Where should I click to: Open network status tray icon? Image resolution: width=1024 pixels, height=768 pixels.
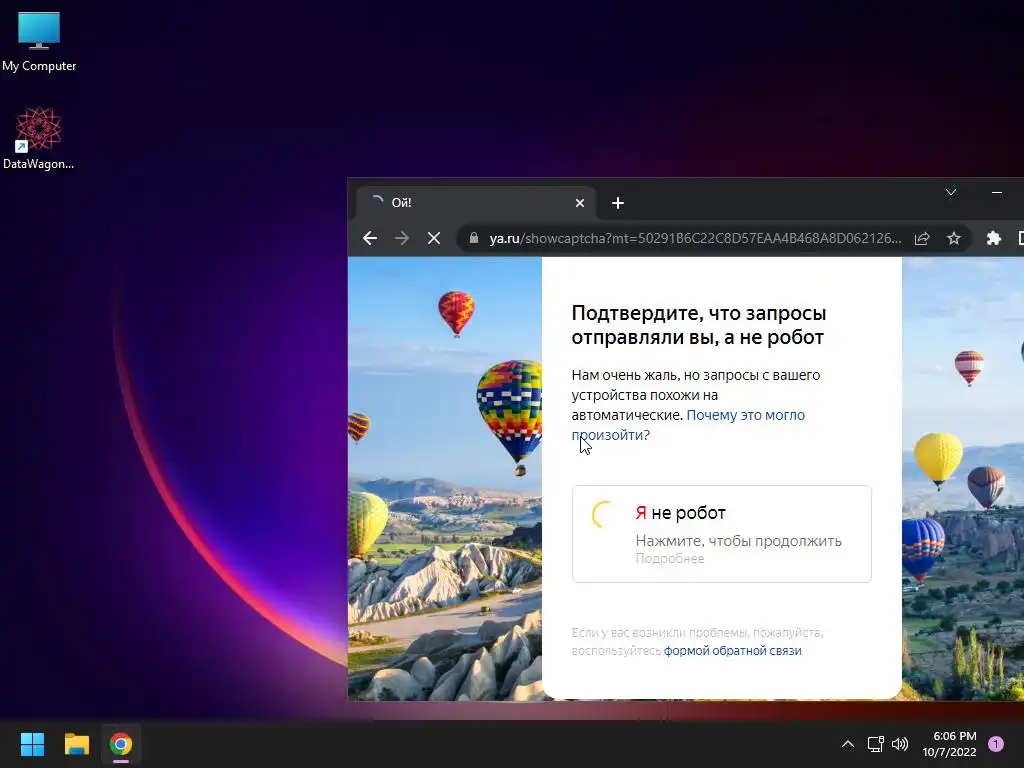875,744
